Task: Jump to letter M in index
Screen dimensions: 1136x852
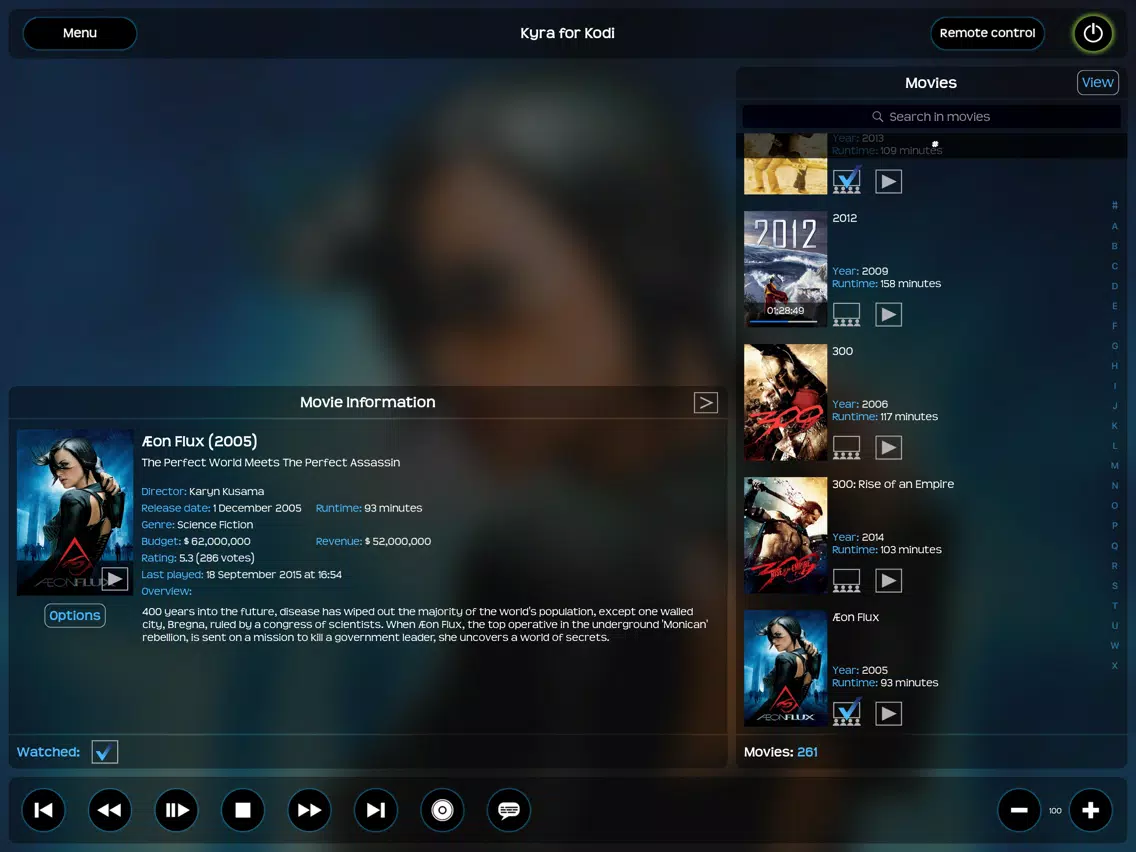Action: coord(1114,466)
